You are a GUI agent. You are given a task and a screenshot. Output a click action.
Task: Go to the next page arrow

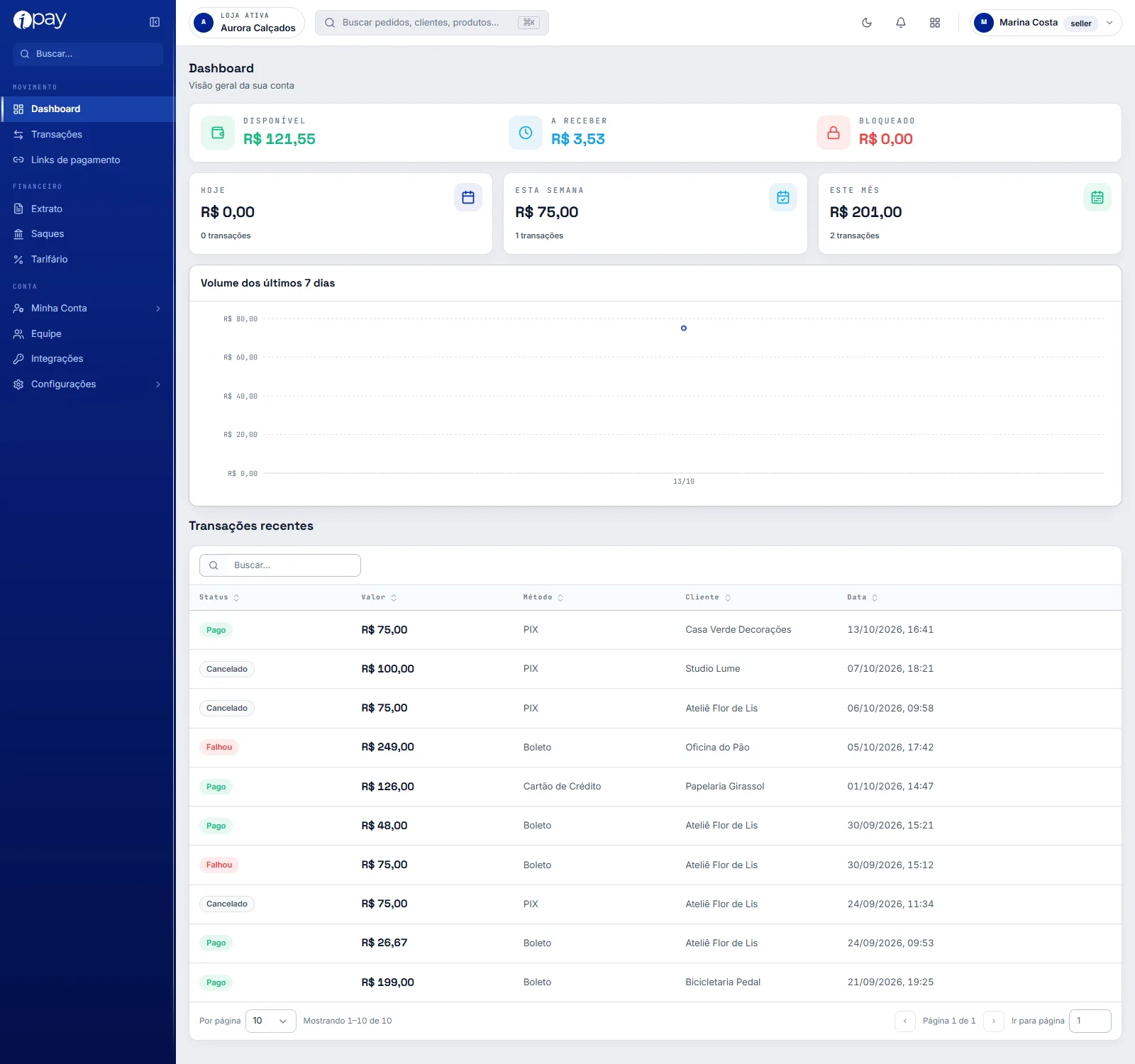click(994, 1021)
